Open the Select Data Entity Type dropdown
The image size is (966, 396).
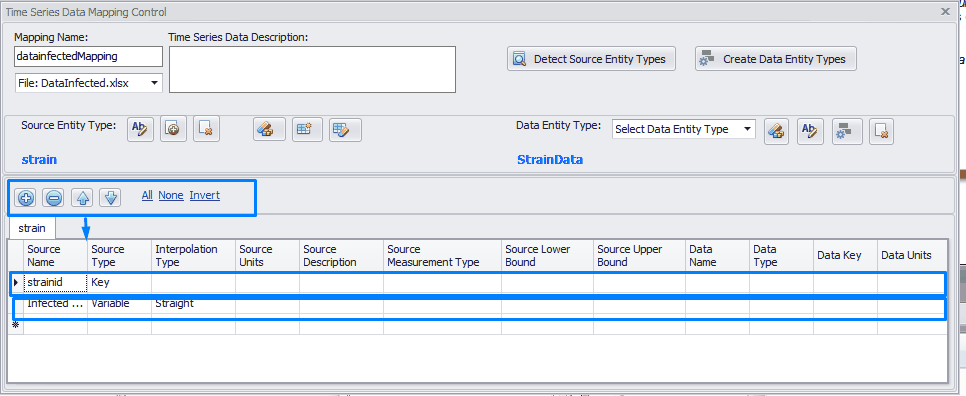pos(684,129)
